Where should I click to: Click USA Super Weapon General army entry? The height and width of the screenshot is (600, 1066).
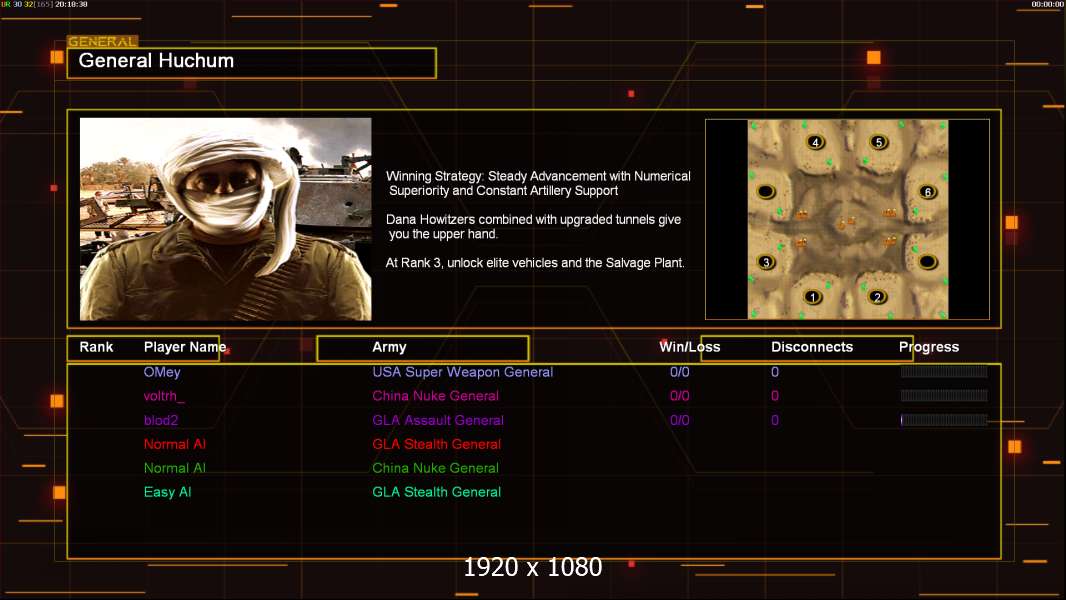click(462, 372)
